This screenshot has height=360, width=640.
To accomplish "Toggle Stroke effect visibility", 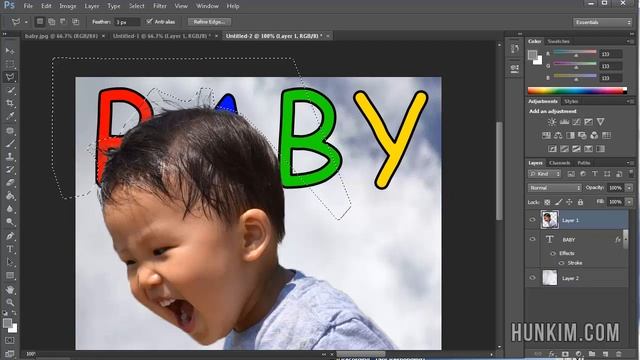I will point(562,263).
